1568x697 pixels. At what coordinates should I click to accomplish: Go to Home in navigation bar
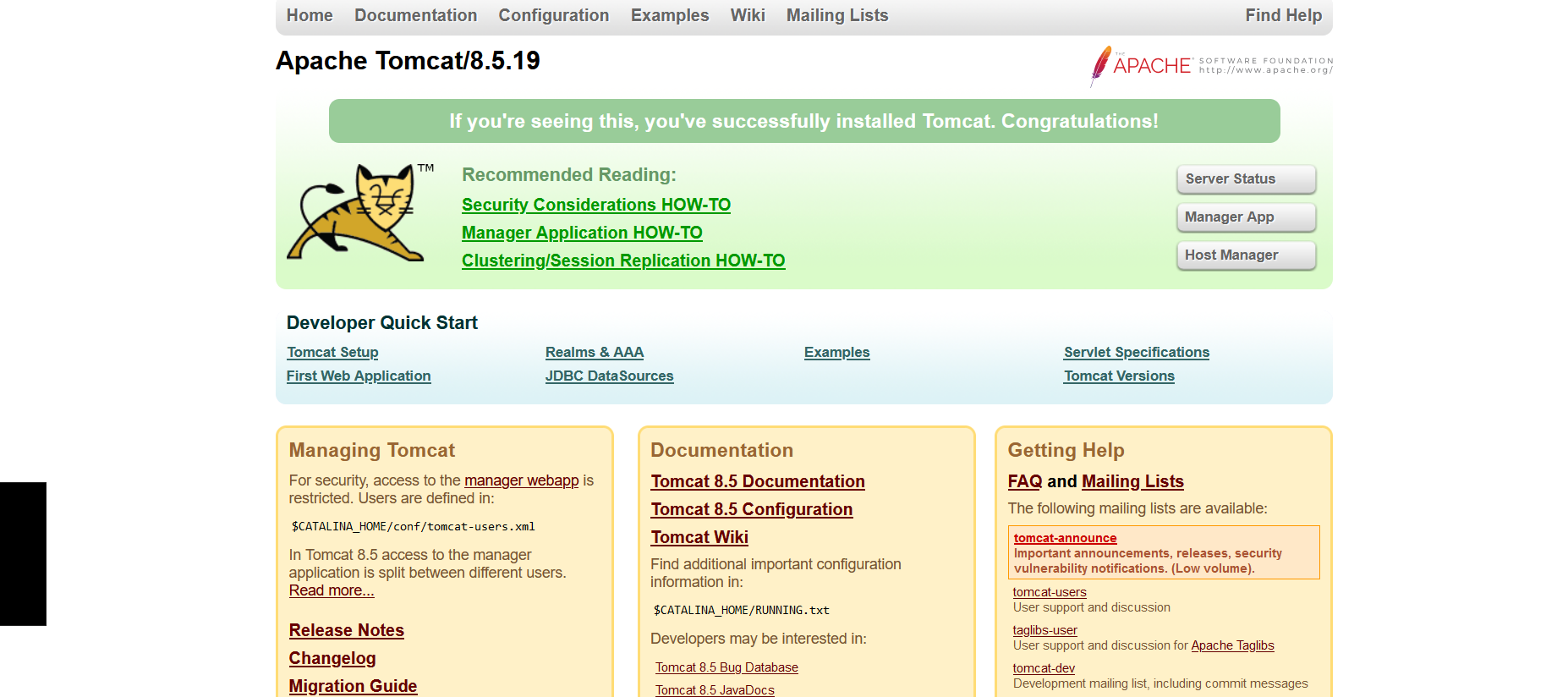point(310,15)
